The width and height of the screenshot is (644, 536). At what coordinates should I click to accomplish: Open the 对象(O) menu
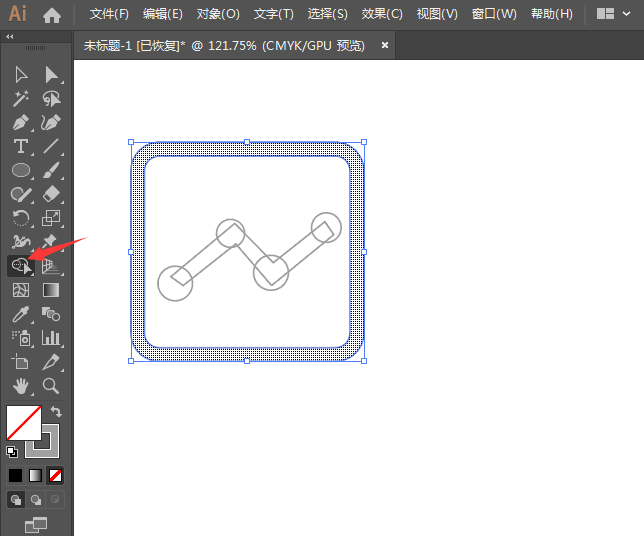tap(218, 14)
